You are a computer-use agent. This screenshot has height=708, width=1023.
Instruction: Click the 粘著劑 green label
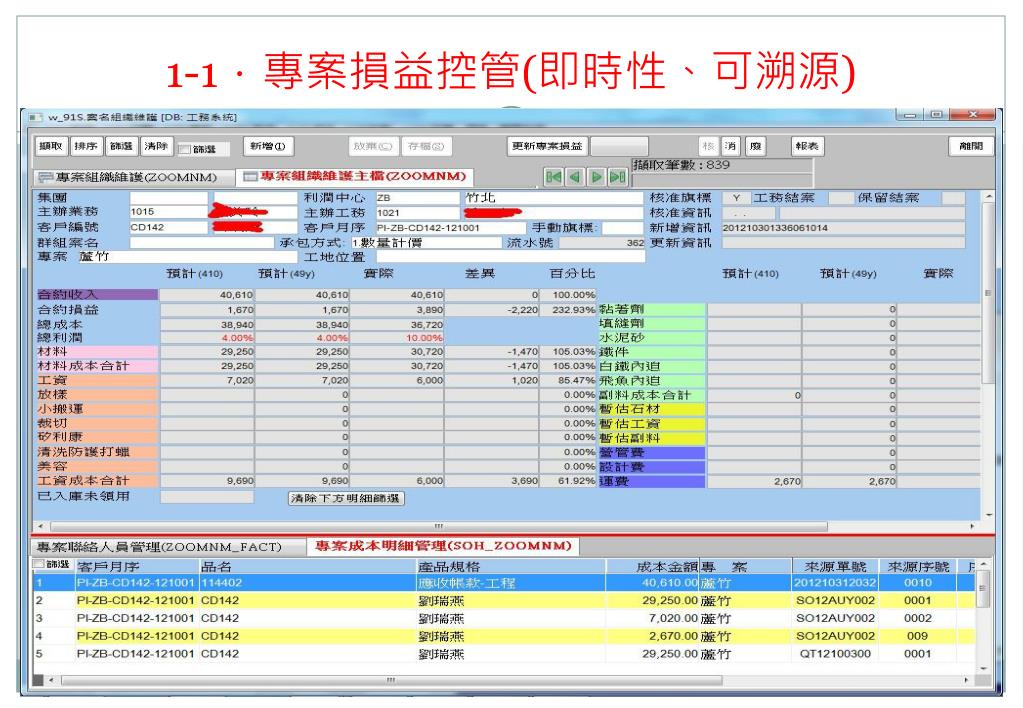pyautogui.click(x=651, y=309)
